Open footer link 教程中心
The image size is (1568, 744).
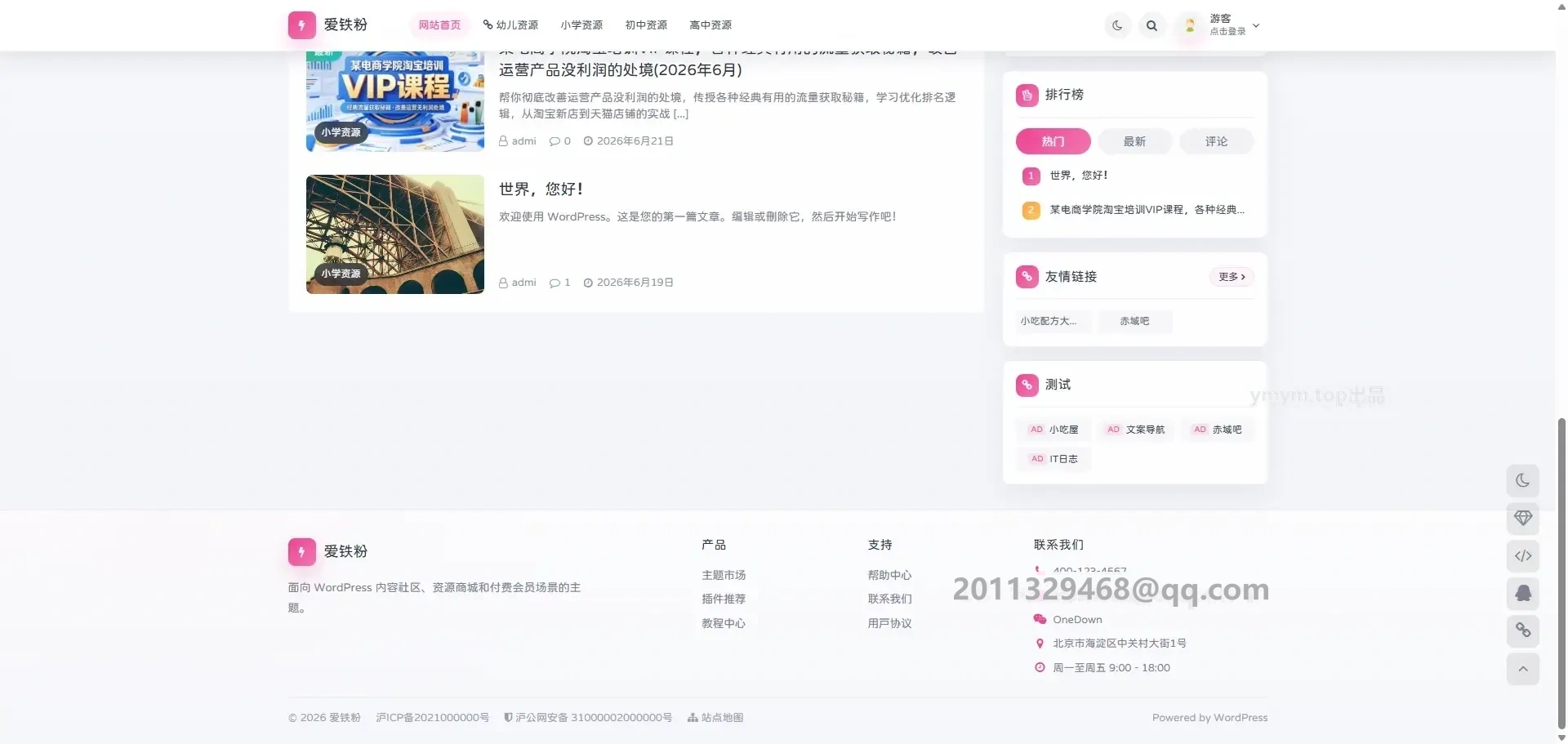point(724,624)
